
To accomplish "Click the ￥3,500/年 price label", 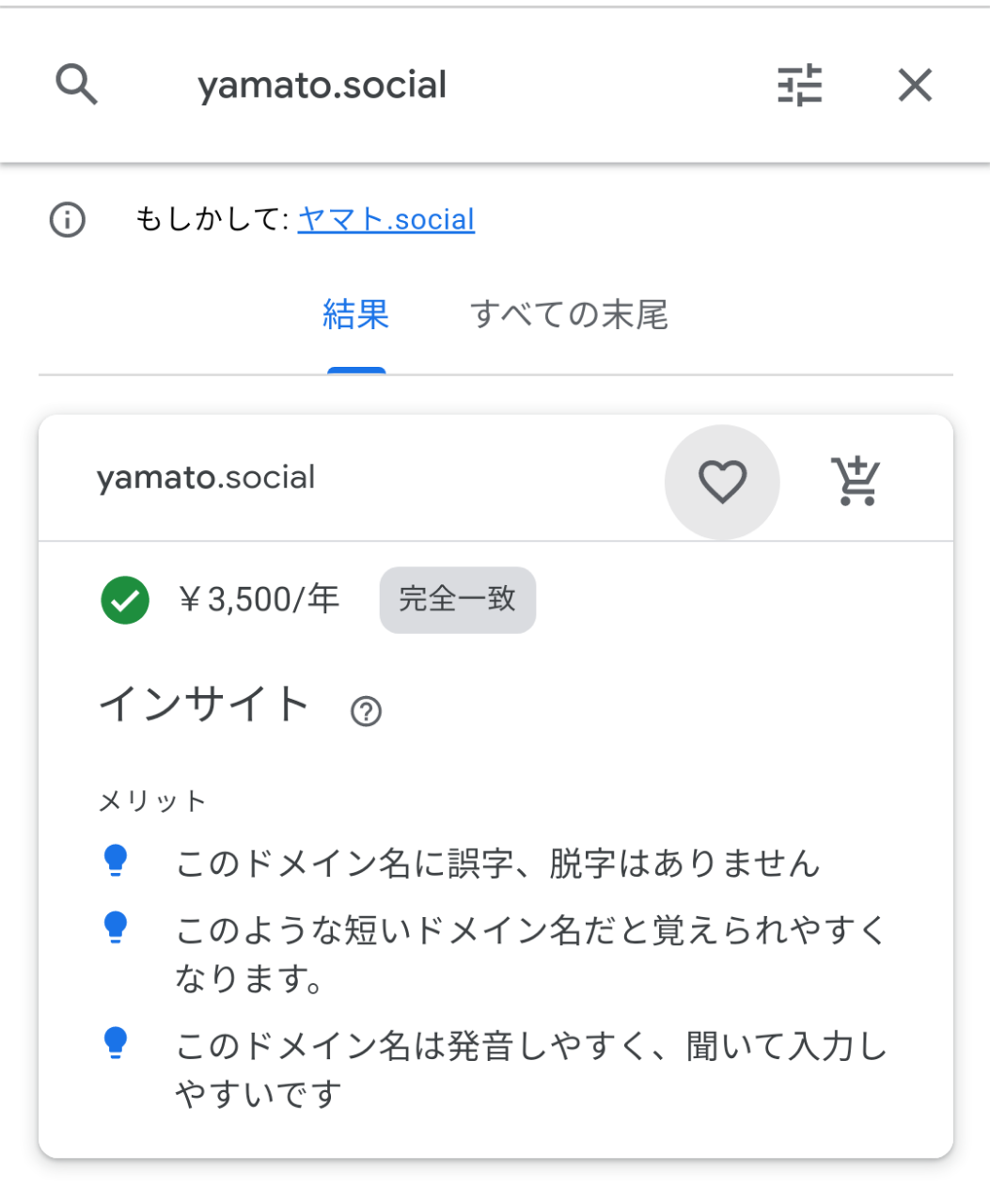I will (259, 599).
